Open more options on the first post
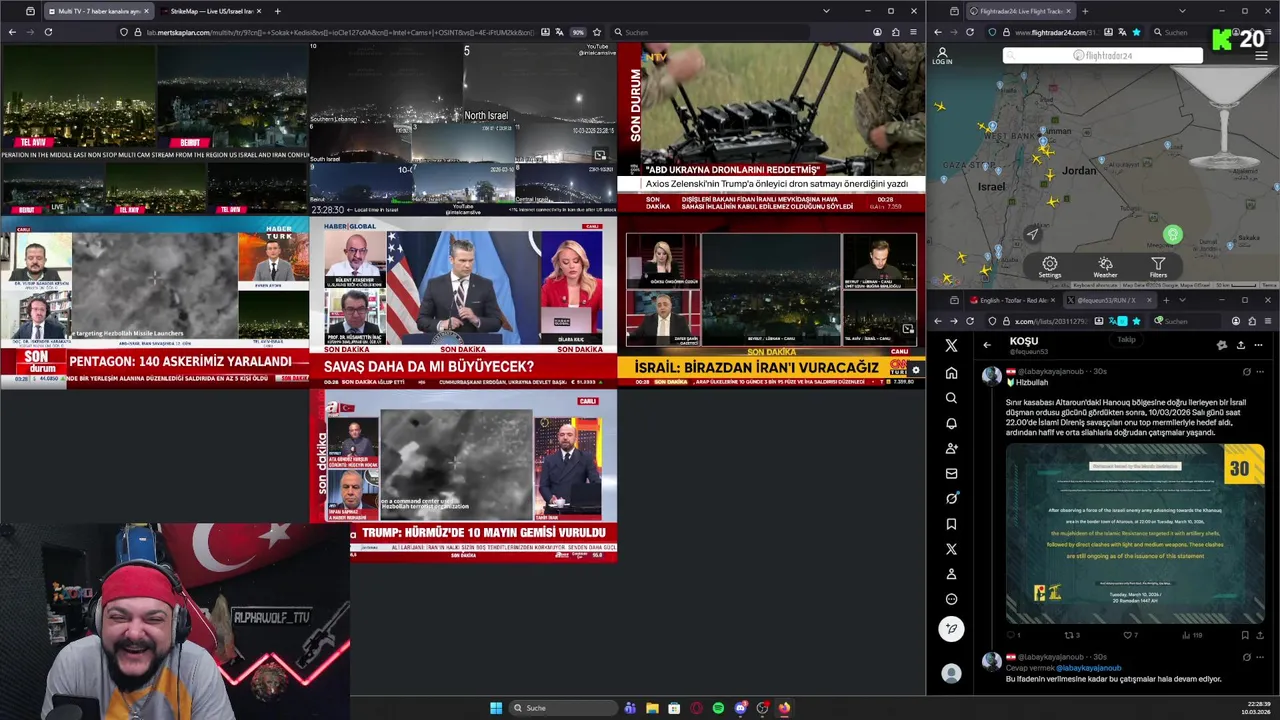This screenshot has width=1280, height=720. (x=1260, y=372)
